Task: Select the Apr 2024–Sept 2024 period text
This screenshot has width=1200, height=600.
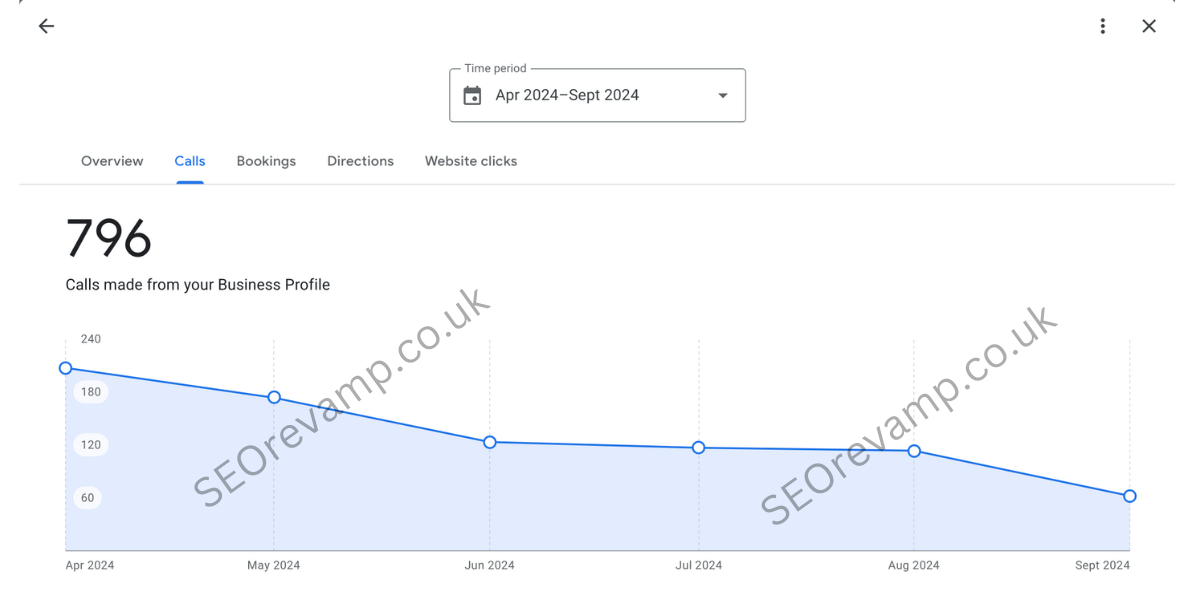Action: click(x=567, y=96)
